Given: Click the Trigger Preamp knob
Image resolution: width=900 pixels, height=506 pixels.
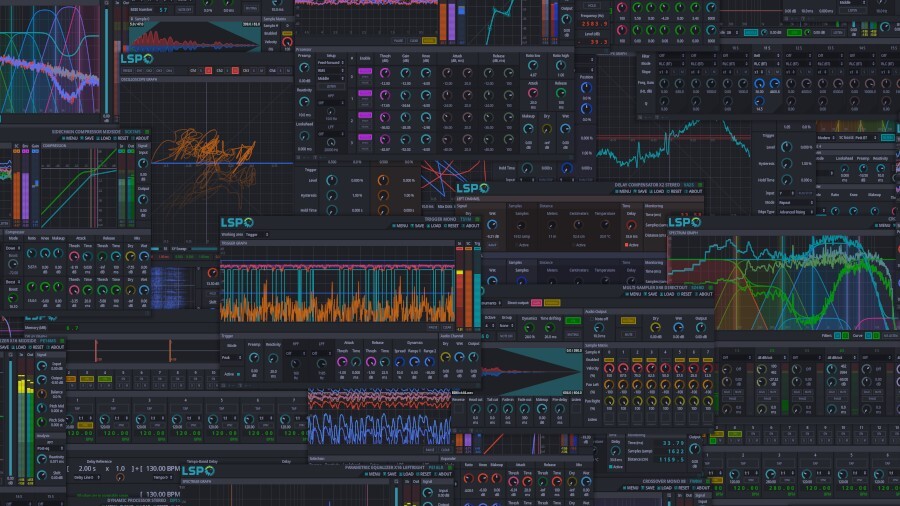Looking at the screenshot, I should pos(254,358).
